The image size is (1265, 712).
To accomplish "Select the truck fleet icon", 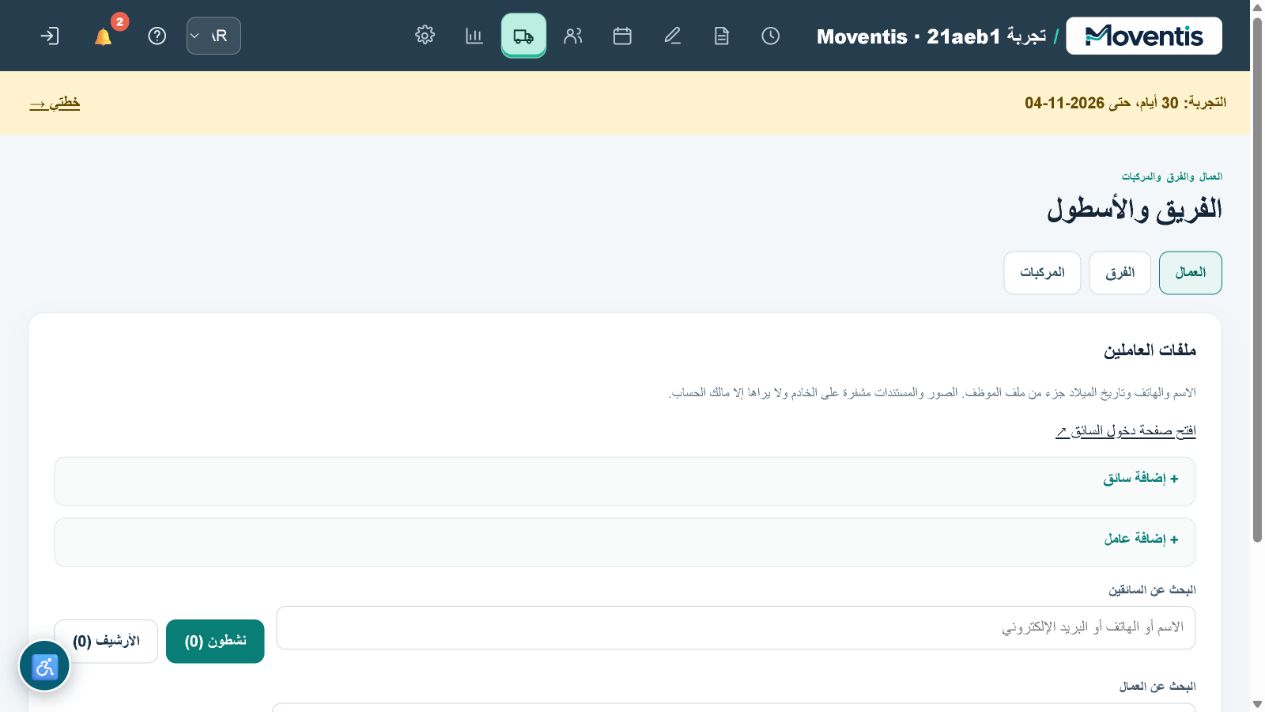I will pyautogui.click(x=523, y=36).
